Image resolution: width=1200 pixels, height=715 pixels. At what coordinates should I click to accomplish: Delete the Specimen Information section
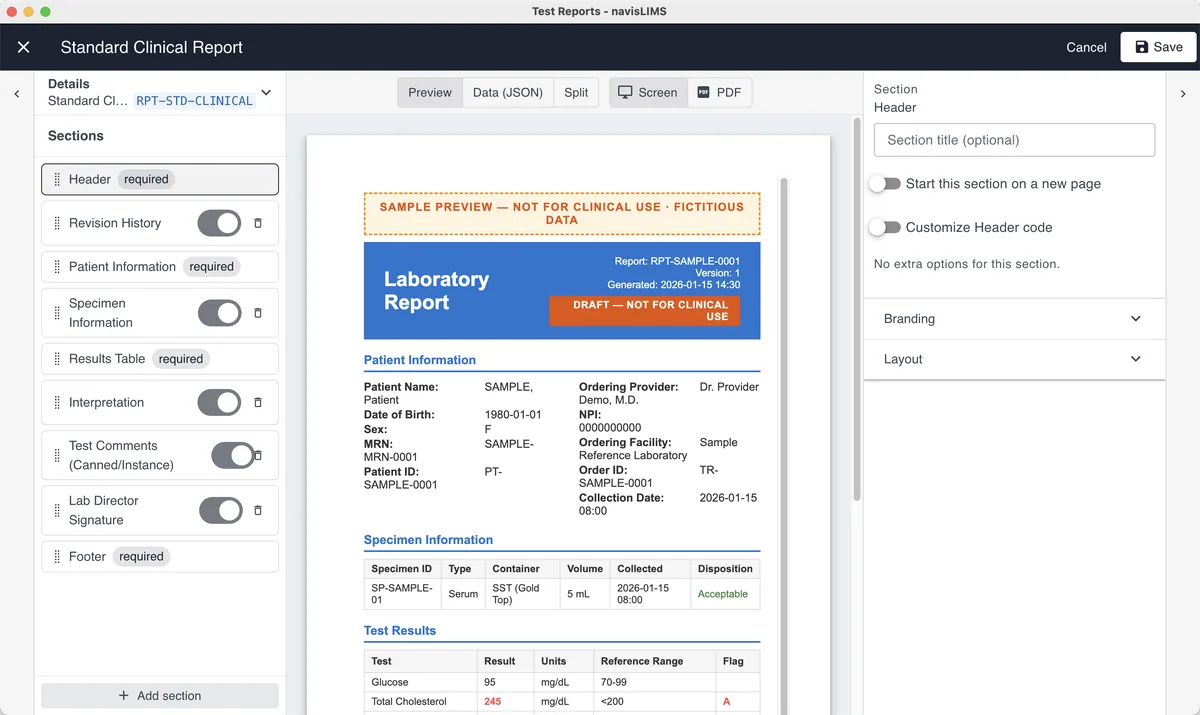coord(258,313)
